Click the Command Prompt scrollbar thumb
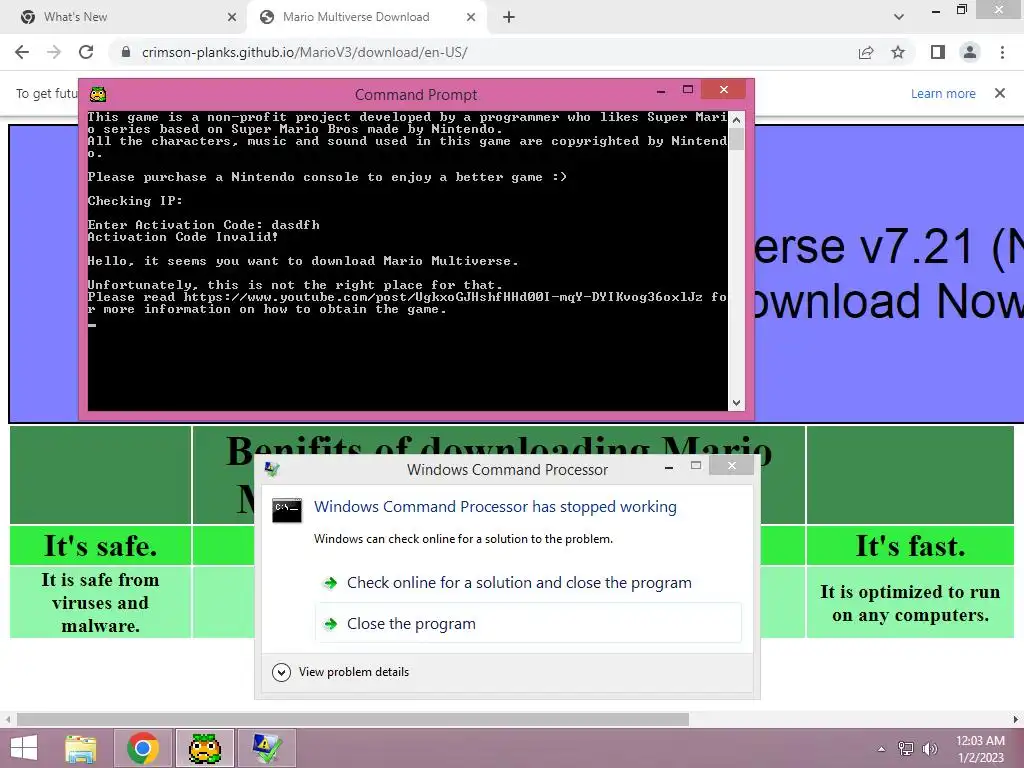Image resolution: width=1024 pixels, height=768 pixels. click(736, 139)
